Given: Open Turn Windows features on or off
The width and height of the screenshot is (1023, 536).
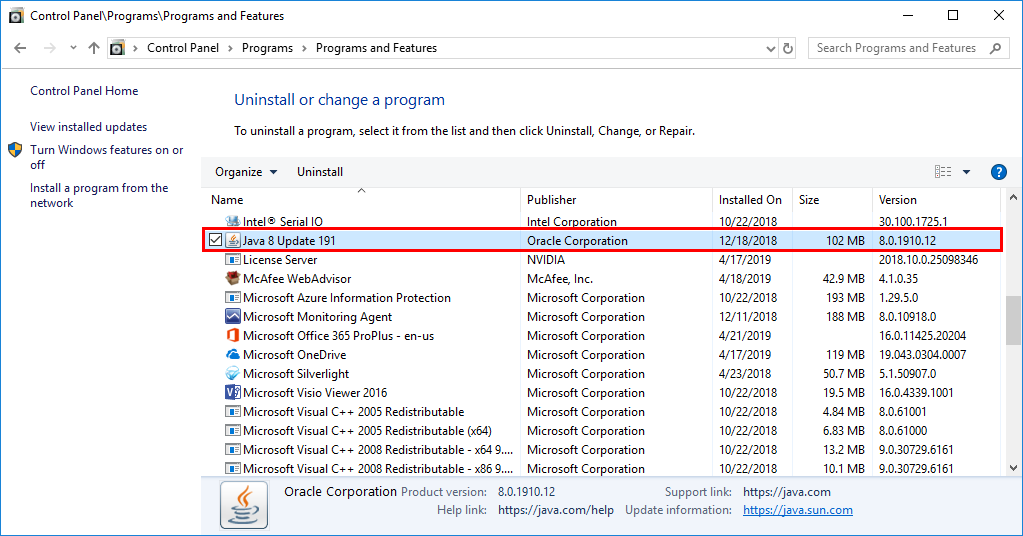Looking at the screenshot, I should tap(106, 157).
